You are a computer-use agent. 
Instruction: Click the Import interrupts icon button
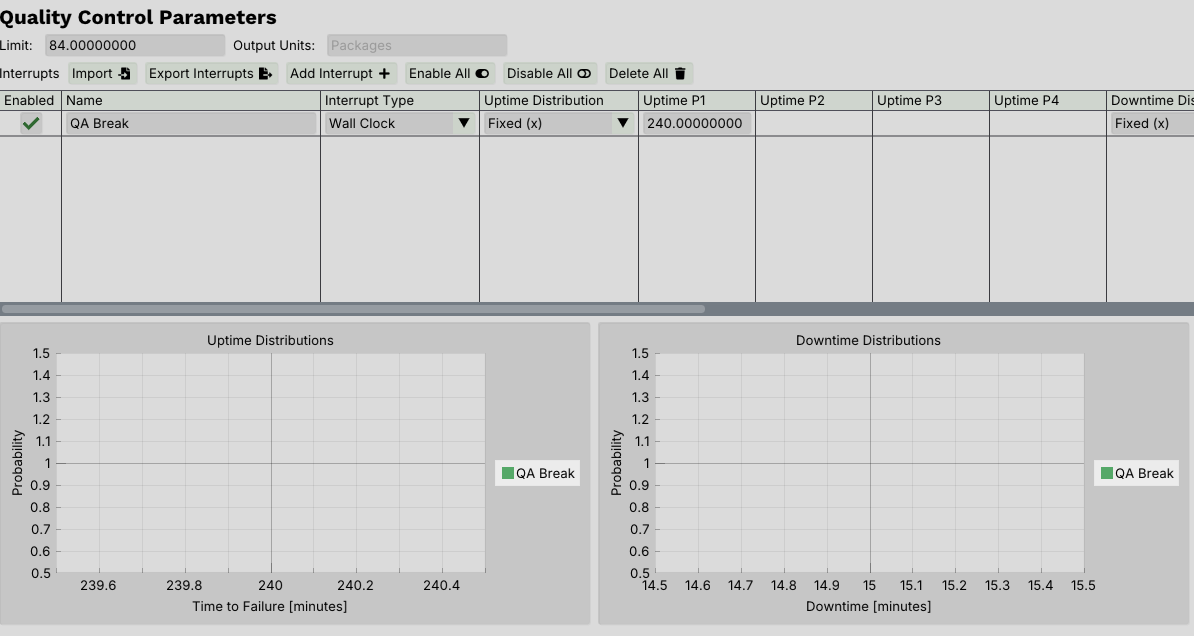click(x=125, y=74)
